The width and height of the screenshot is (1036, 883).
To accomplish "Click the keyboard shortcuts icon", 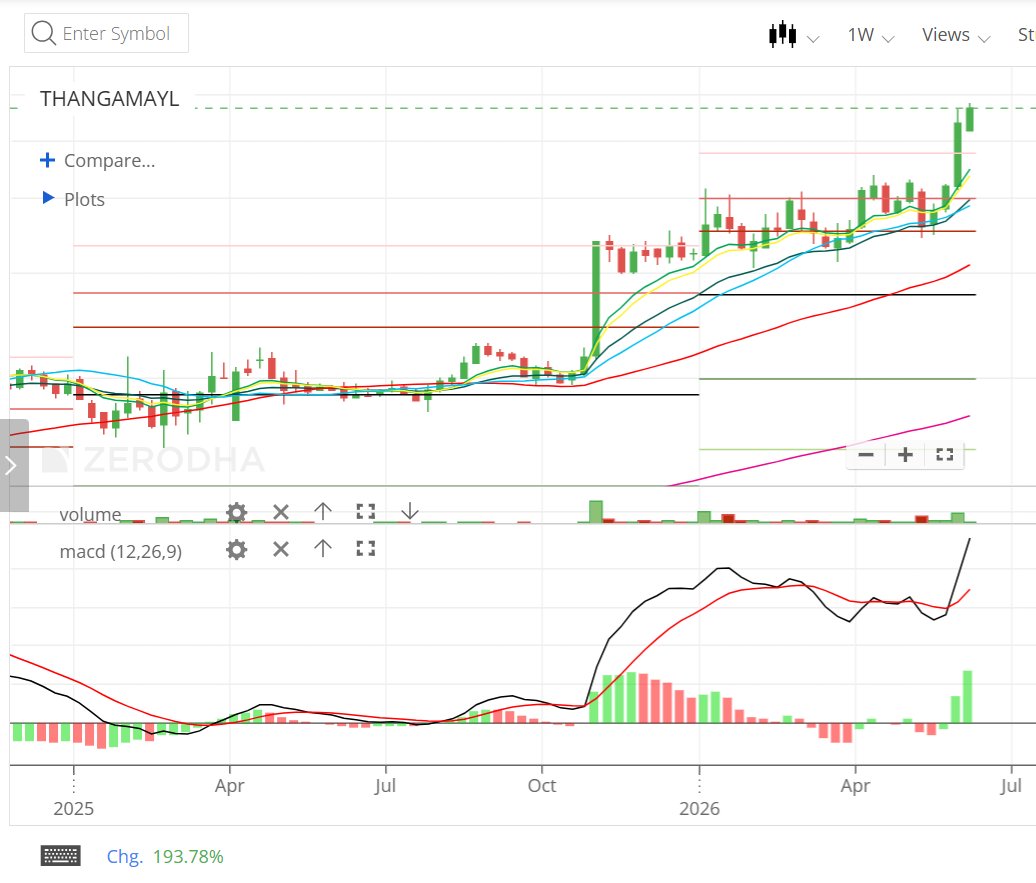I will (x=61, y=855).
